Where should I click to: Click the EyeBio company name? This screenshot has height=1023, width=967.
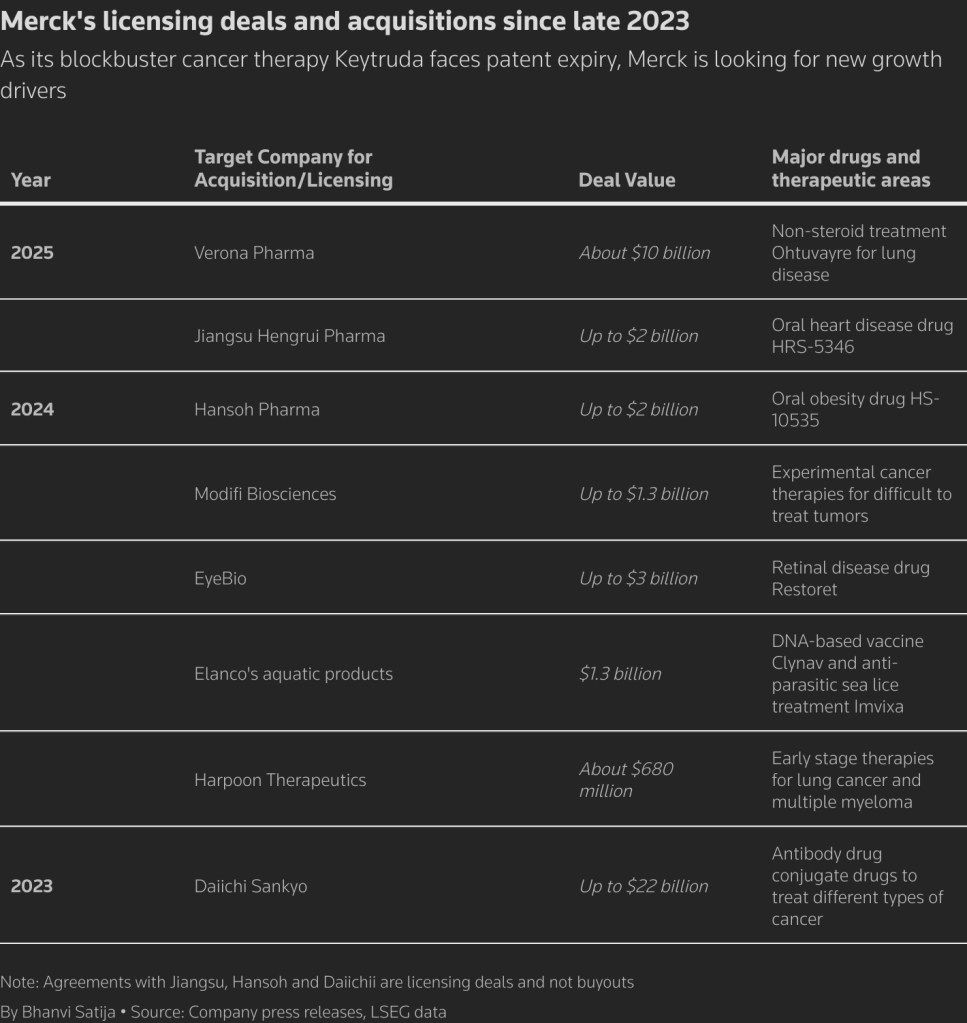tap(220, 578)
